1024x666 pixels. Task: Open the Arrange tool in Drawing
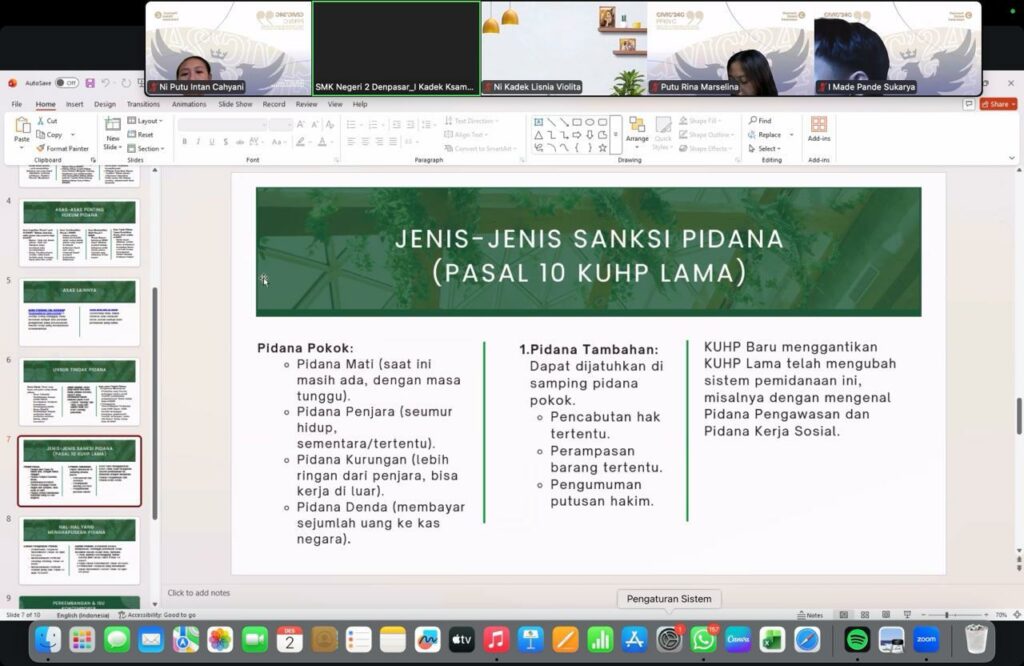point(637,130)
